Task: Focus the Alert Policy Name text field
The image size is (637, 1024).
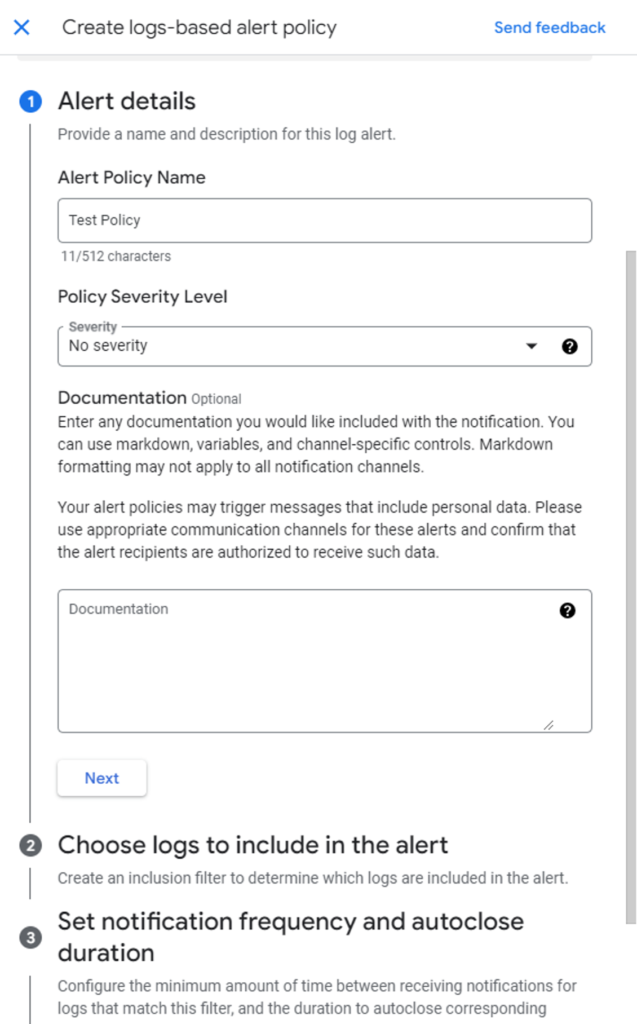Action: [324, 220]
